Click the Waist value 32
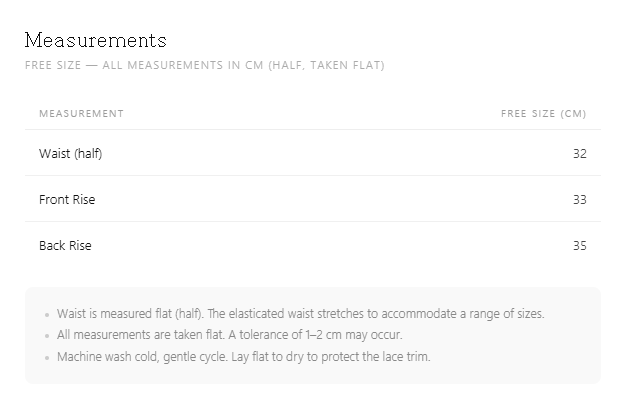The height and width of the screenshot is (409, 622). pos(580,154)
